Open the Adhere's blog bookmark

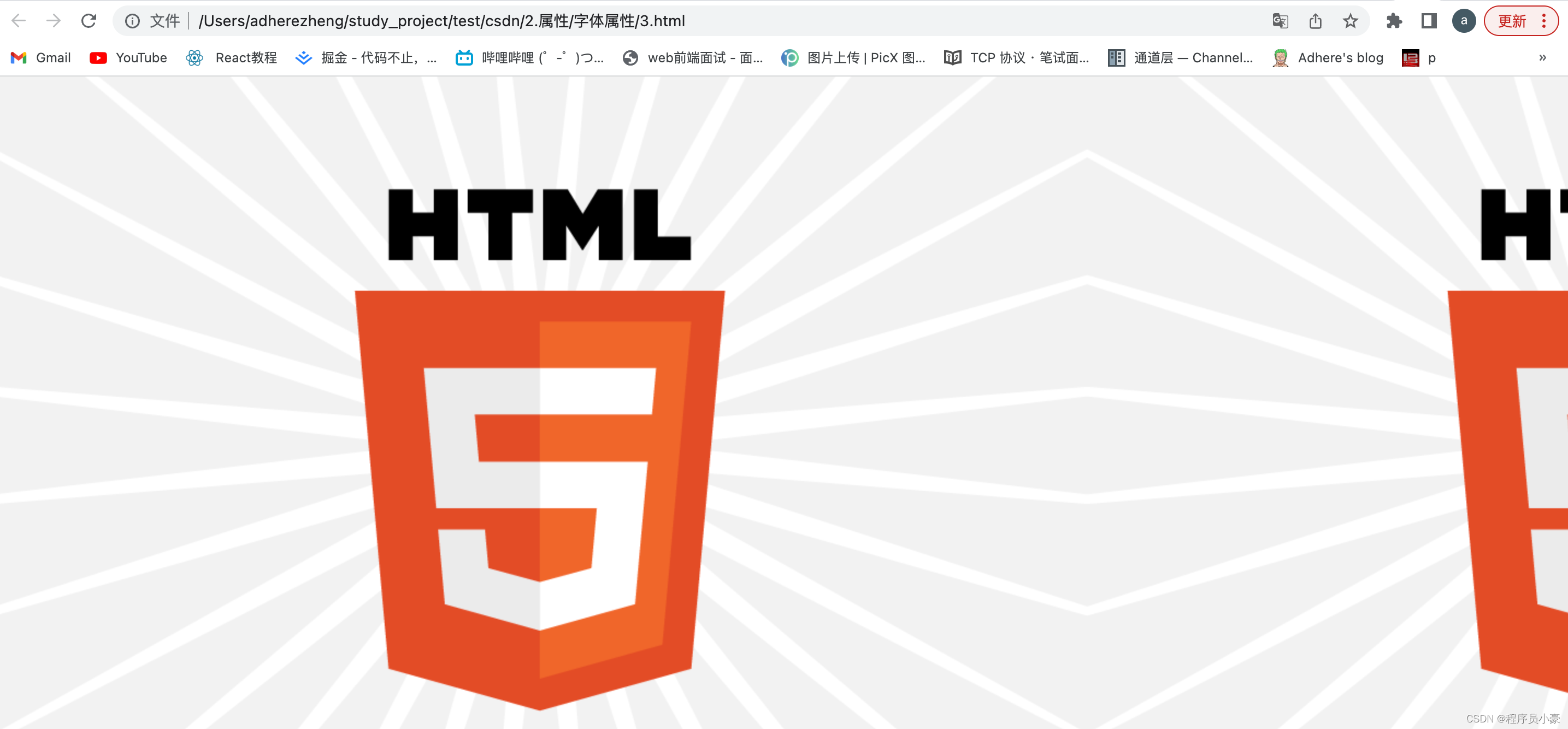pos(1328,58)
